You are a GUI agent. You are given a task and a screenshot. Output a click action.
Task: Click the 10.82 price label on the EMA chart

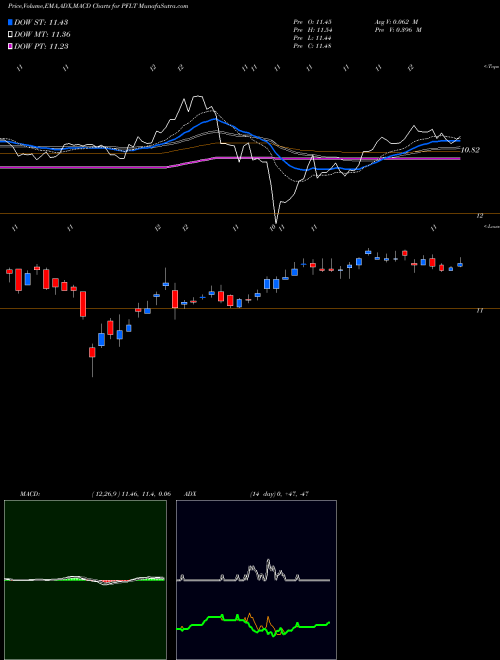[x=470, y=150]
